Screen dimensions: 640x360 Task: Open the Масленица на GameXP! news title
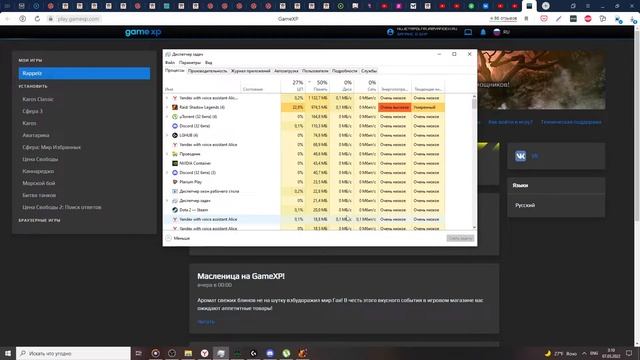(241, 276)
